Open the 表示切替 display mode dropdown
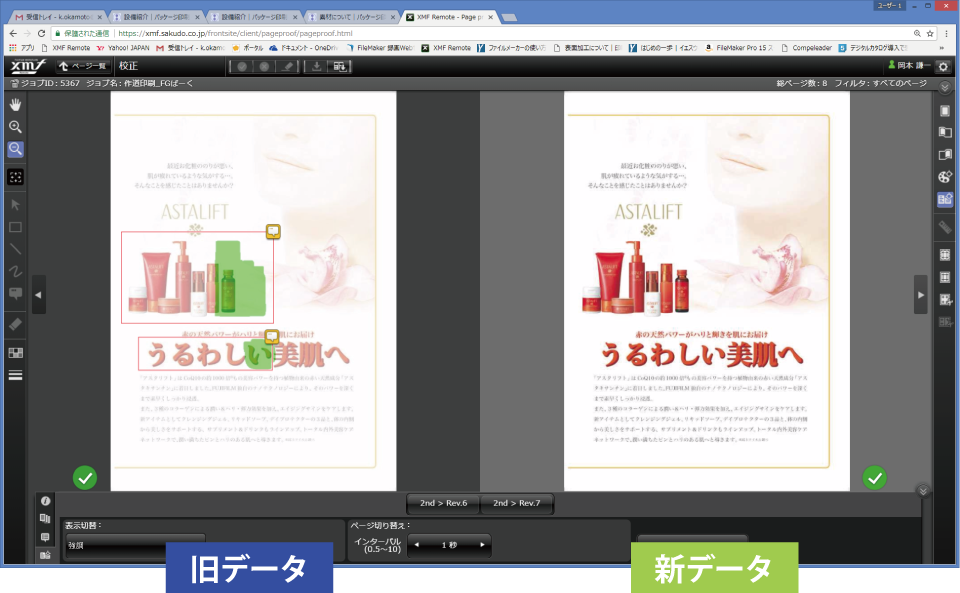Screen dimensions: 960x593 (135, 545)
